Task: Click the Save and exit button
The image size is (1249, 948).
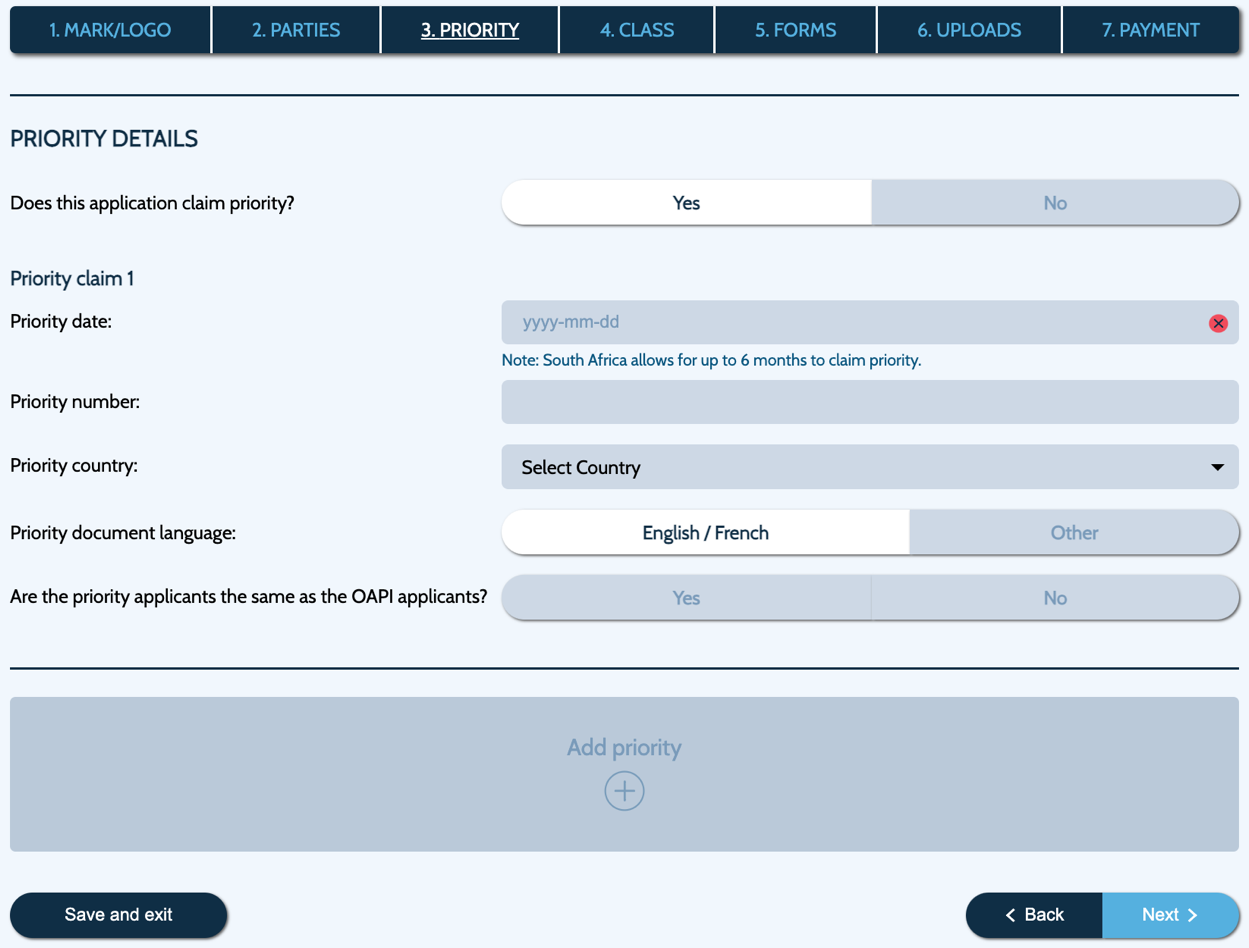Action: coord(118,915)
